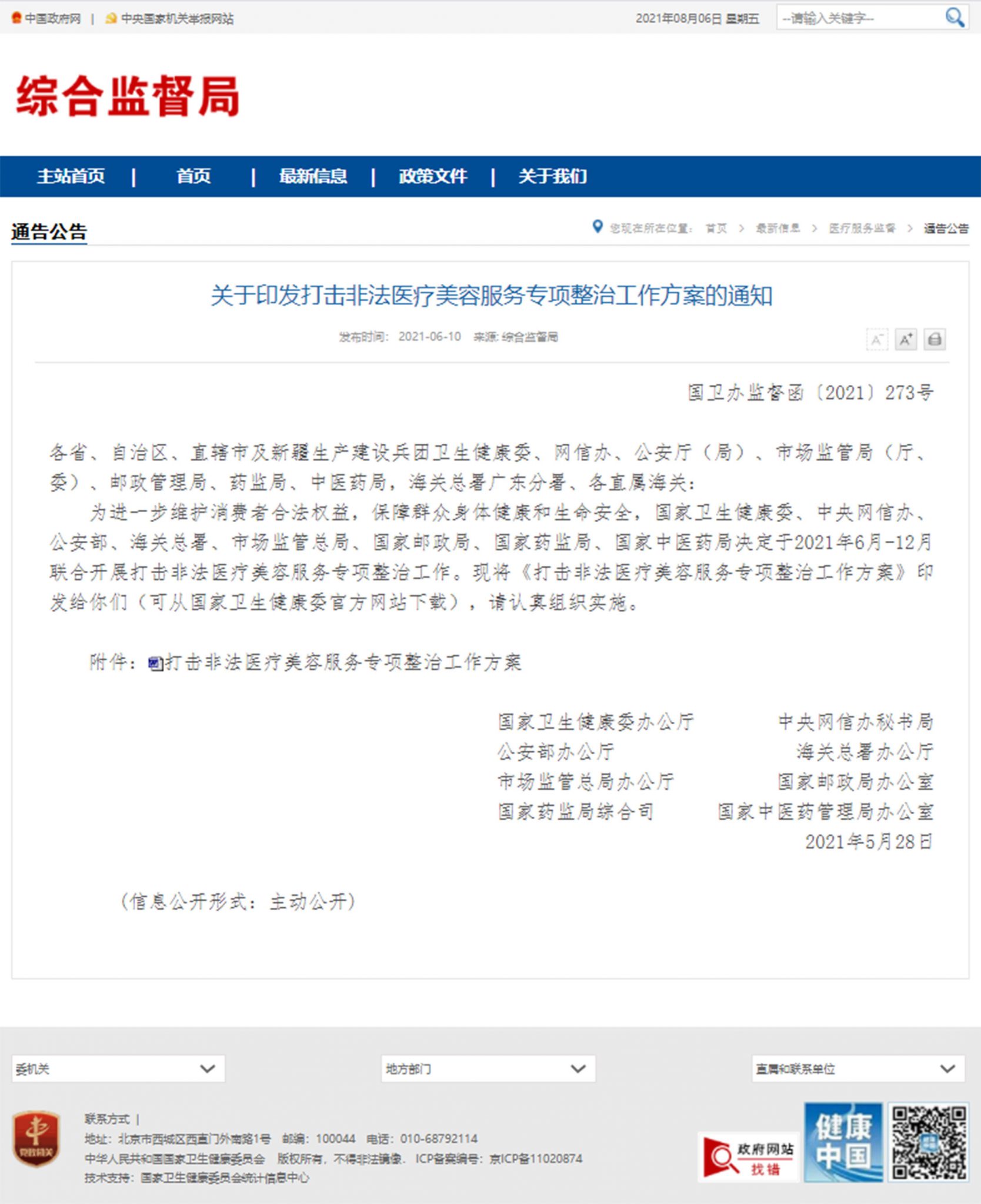Open 政策文件 navigation item

click(x=433, y=176)
